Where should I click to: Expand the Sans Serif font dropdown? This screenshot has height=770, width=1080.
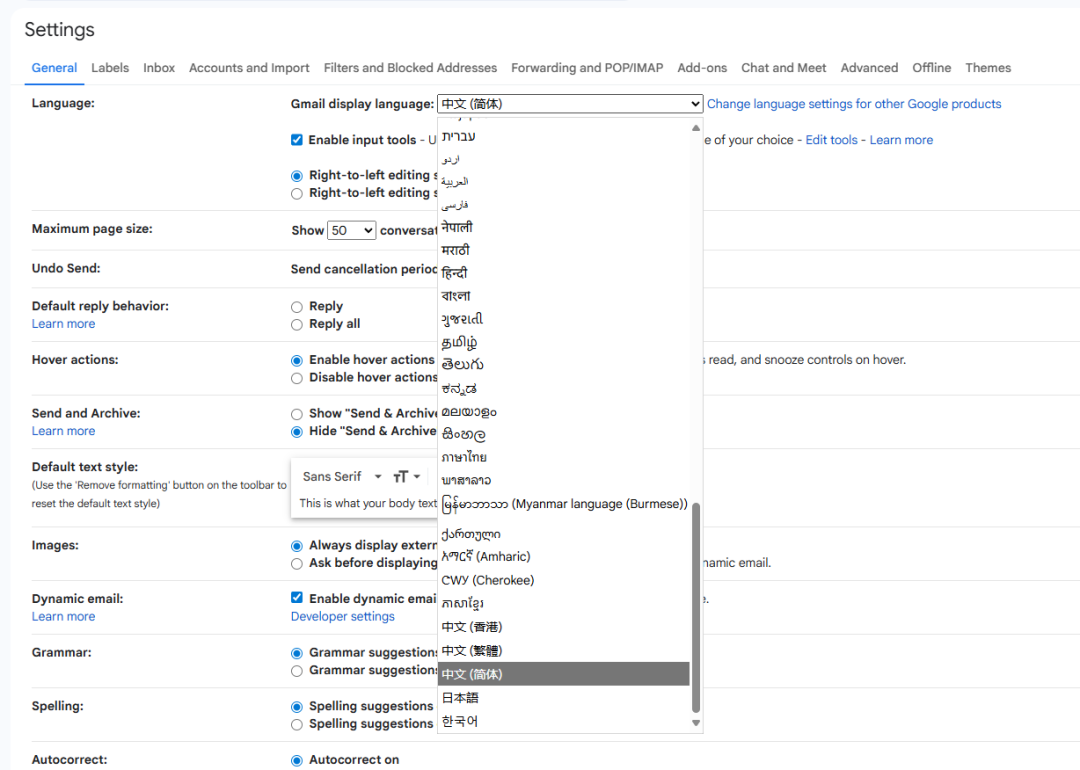tap(343, 477)
